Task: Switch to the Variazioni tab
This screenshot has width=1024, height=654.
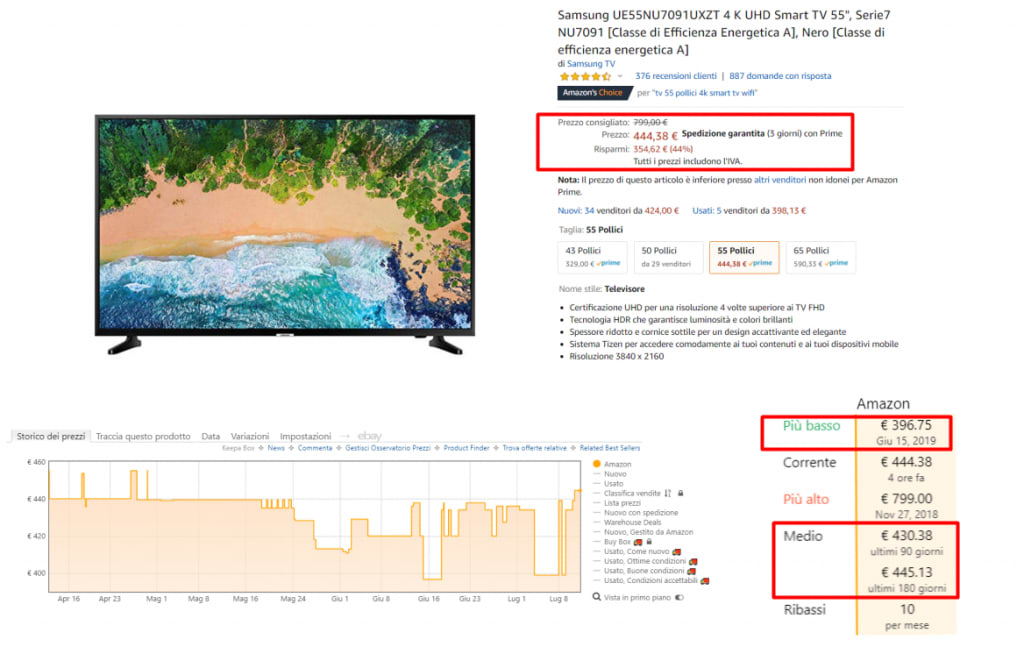Action: pos(249,436)
